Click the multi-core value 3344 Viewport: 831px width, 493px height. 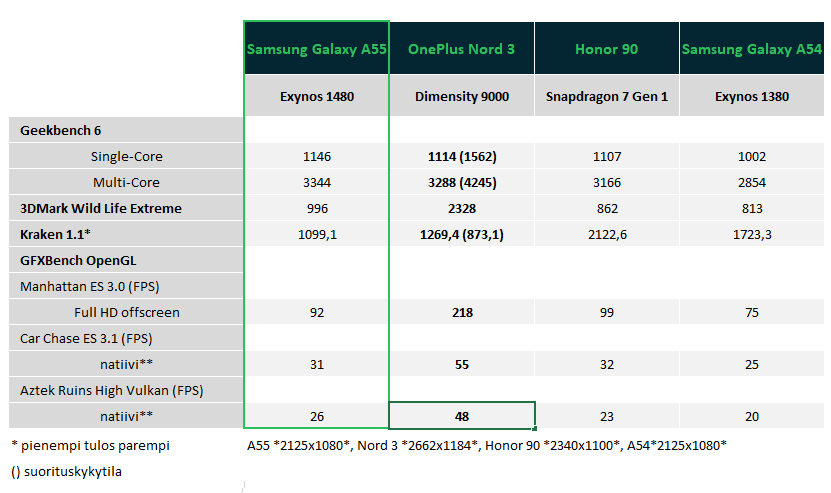click(316, 182)
